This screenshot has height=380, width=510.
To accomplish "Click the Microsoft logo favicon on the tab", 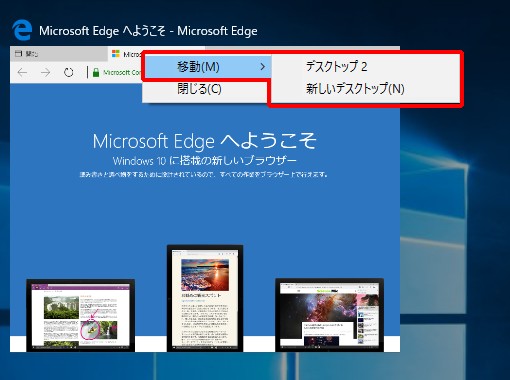I will click(x=116, y=54).
